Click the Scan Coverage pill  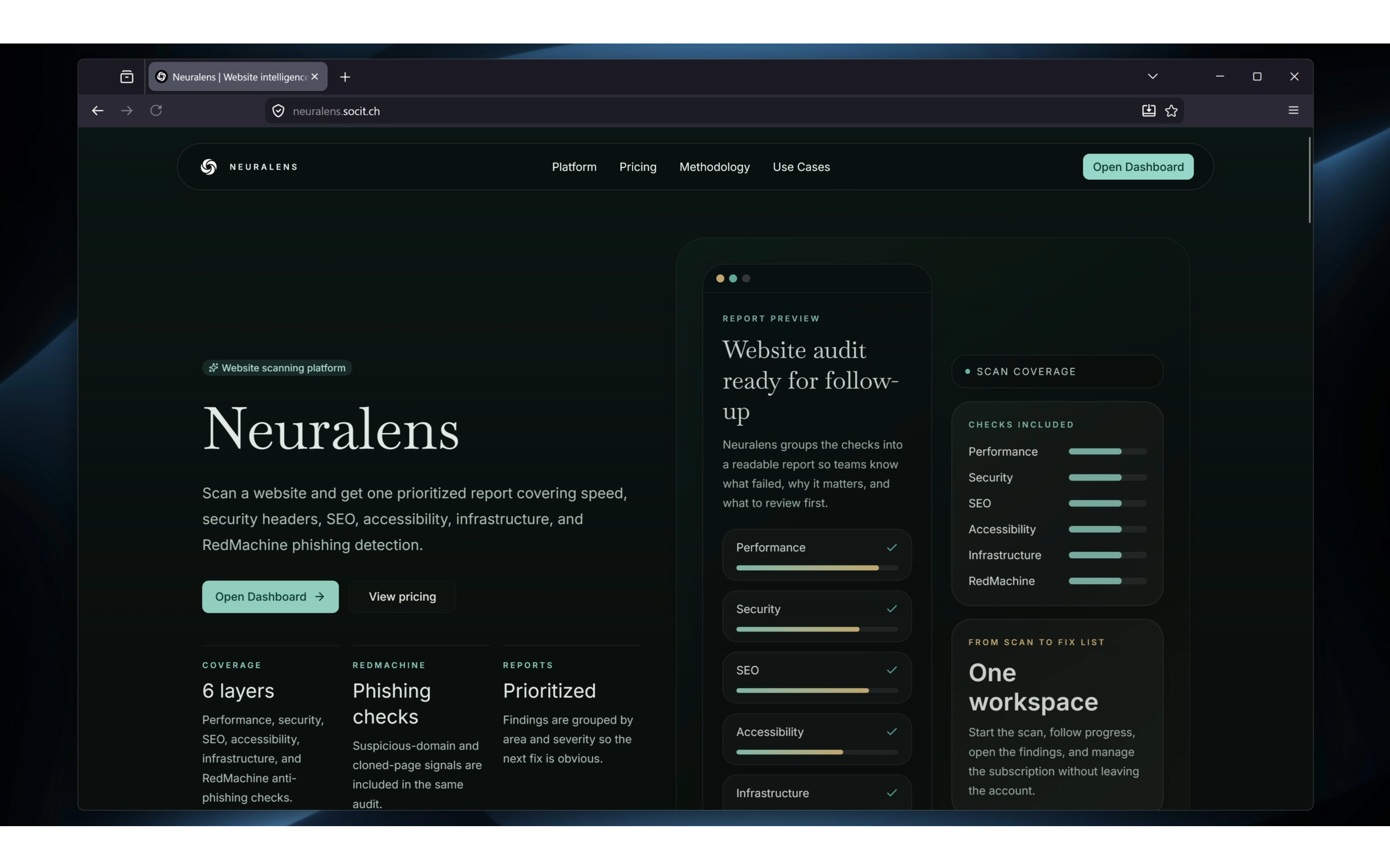pos(1057,371)
